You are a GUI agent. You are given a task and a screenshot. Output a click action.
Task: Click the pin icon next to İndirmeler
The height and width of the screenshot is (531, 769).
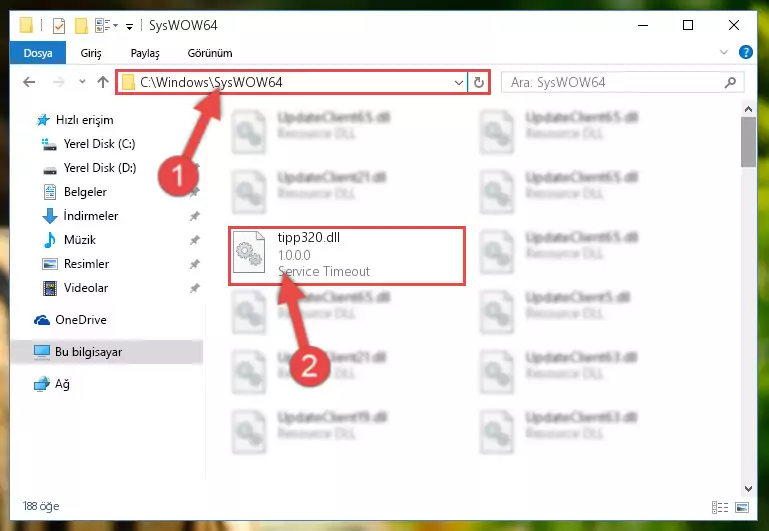tap(195, 216)
